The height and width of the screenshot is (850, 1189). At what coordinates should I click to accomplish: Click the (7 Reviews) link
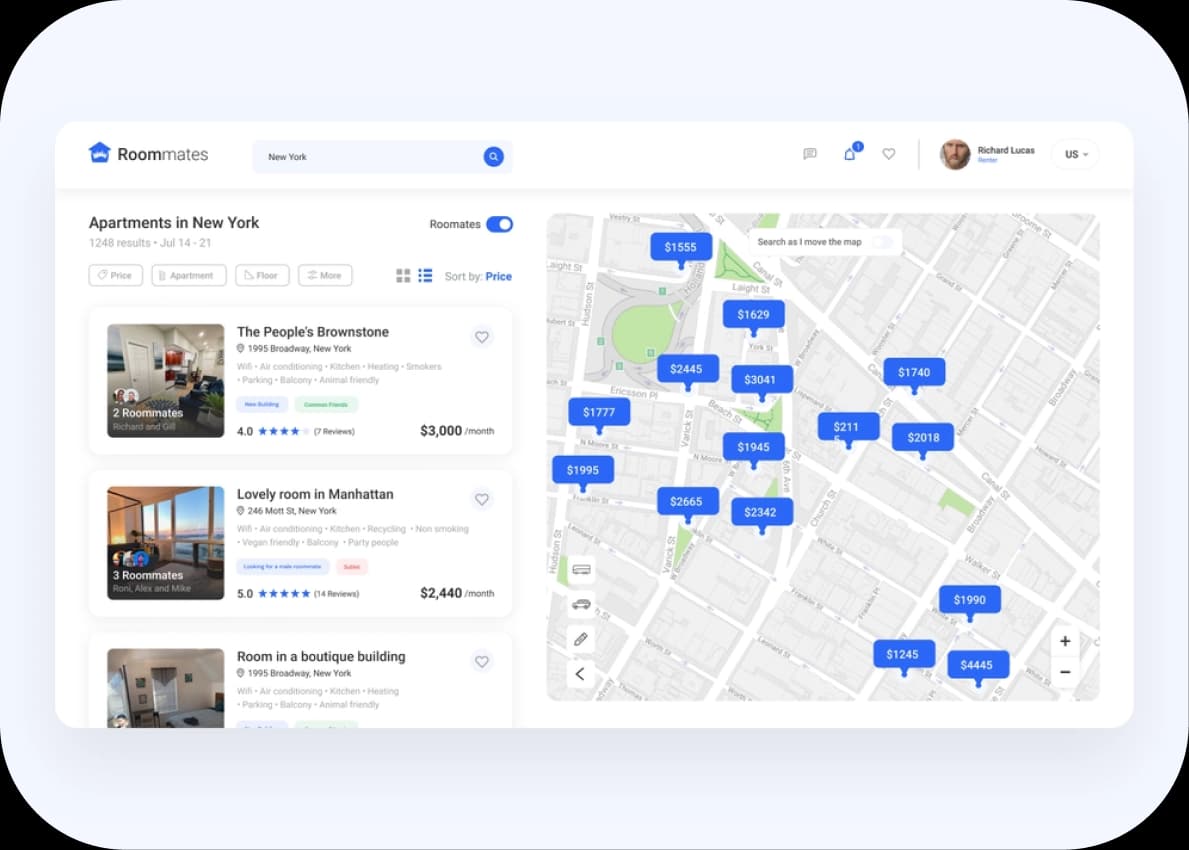coord(334,431)
